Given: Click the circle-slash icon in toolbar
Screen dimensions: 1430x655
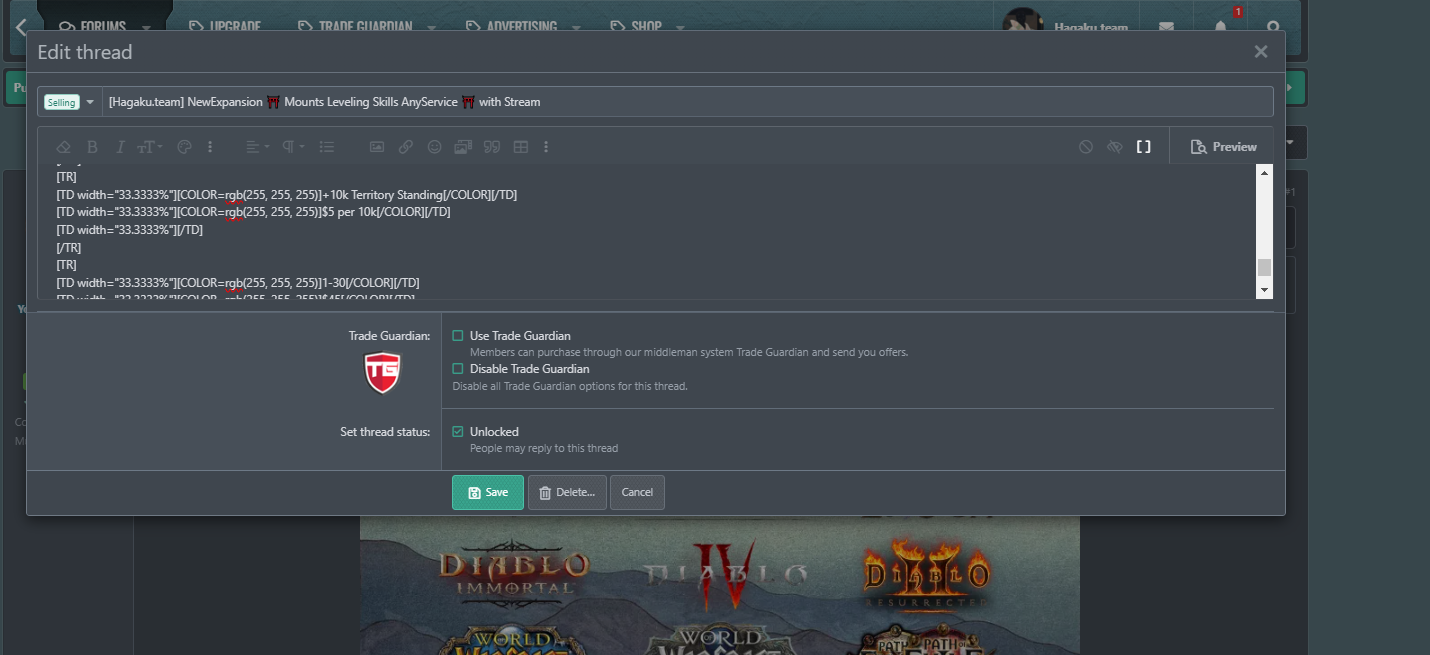Looking at the screenshot, I should click(1086, 147).
